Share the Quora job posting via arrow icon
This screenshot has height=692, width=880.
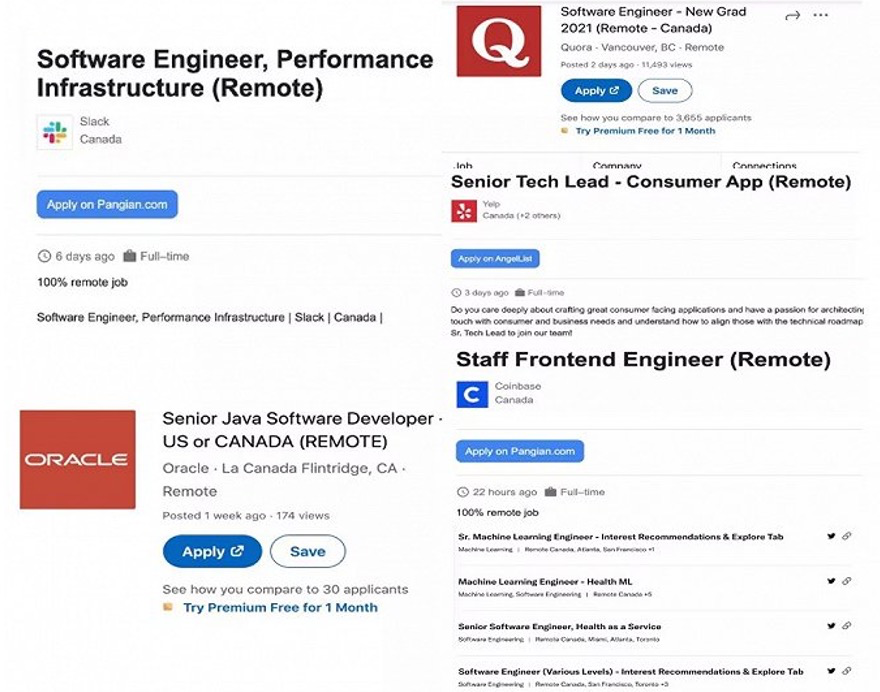click(x=793, y=15)
